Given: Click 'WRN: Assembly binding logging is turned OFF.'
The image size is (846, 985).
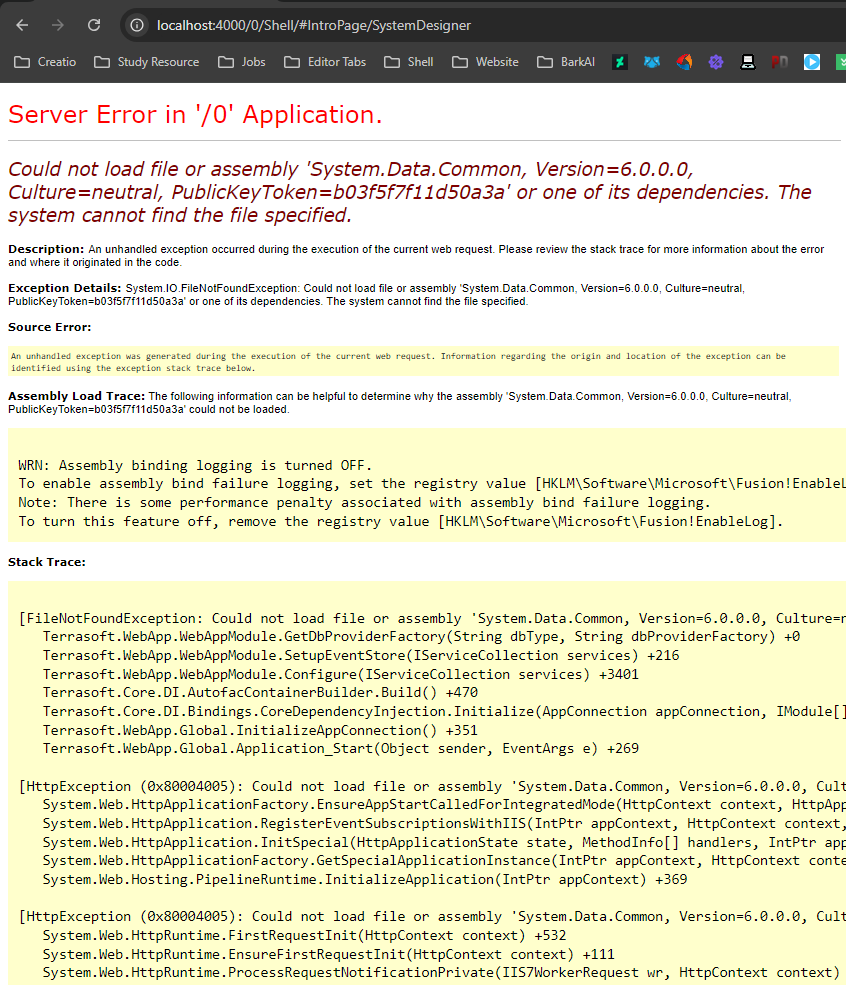Looking at the screenshot, I should tap(195, 465).
